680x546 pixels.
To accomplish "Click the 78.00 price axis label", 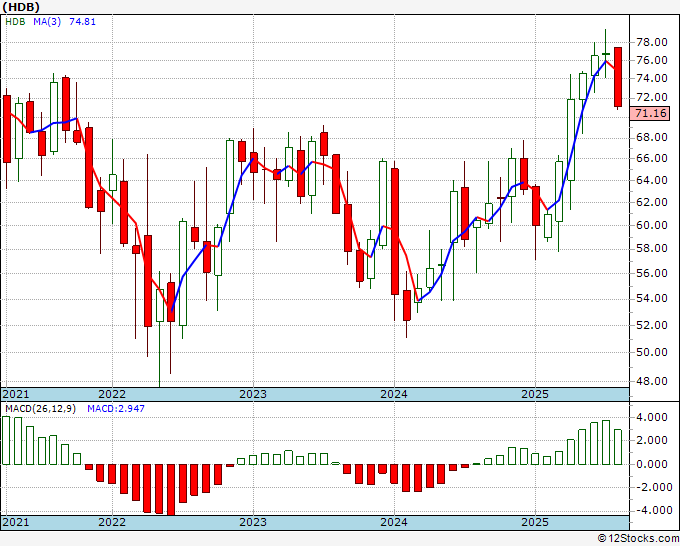I will pos(651,43).
